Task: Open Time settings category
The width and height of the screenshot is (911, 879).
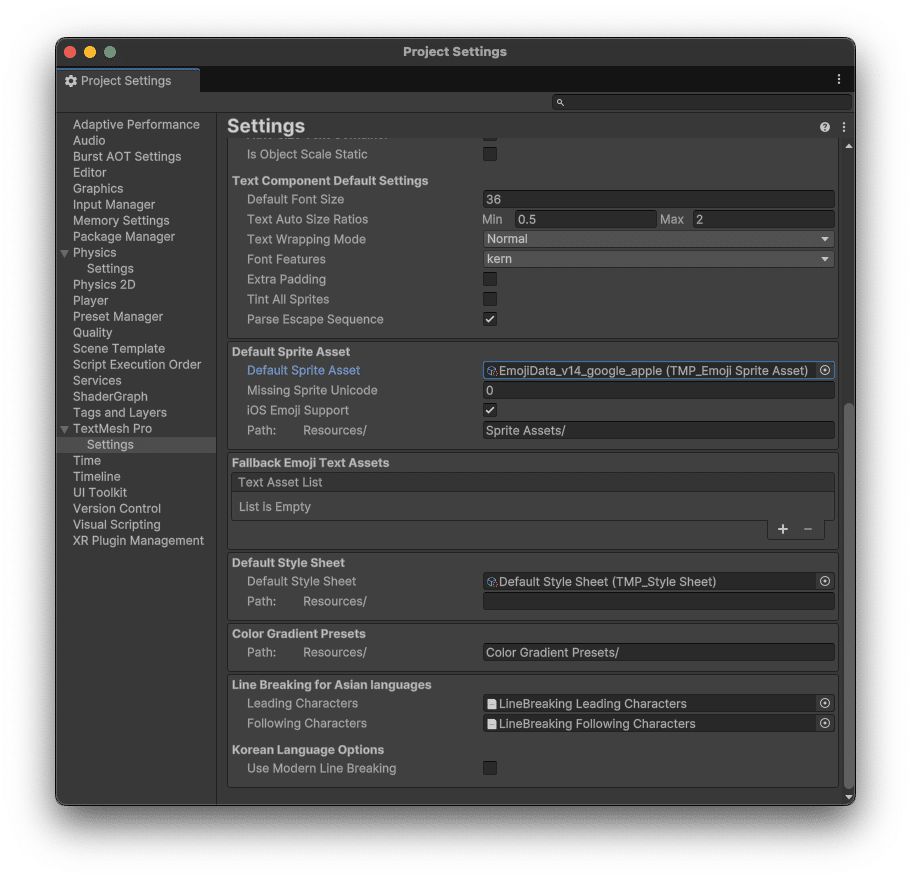Action: (x=87, y=460)
